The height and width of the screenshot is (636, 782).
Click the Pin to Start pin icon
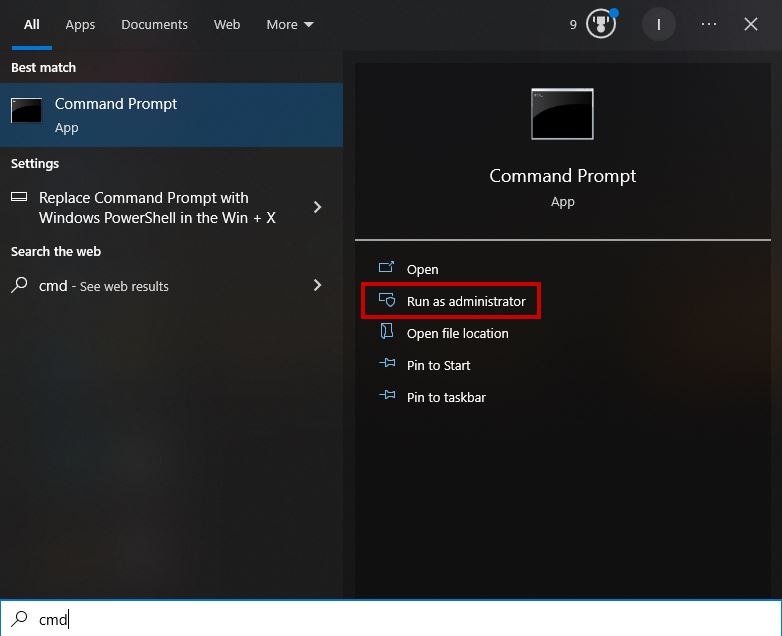[387, 363]
